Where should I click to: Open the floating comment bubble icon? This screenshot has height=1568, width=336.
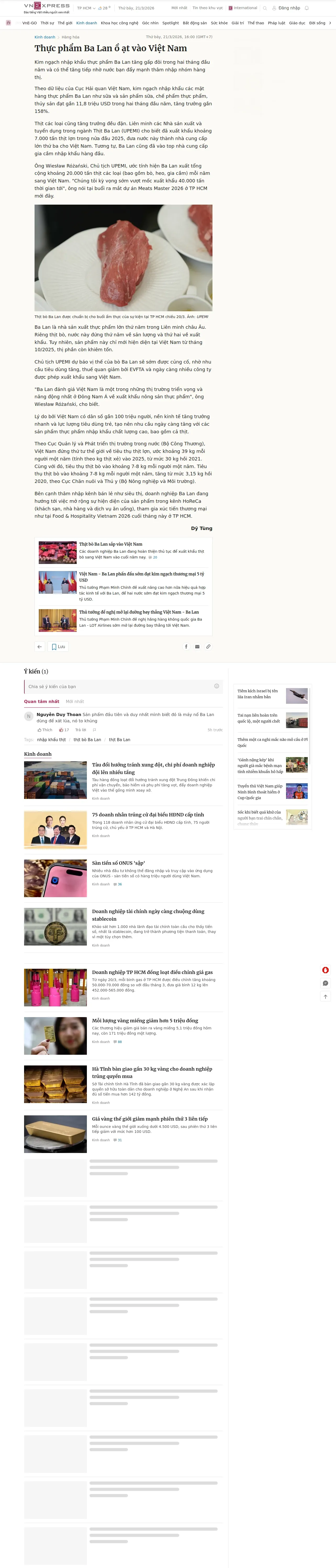[x=325, y=983]
